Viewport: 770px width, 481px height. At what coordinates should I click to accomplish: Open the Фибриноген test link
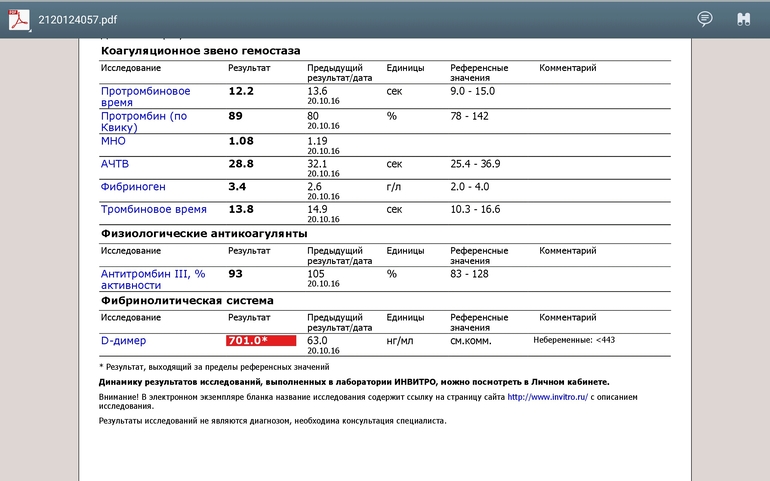(x=133, y=186)
